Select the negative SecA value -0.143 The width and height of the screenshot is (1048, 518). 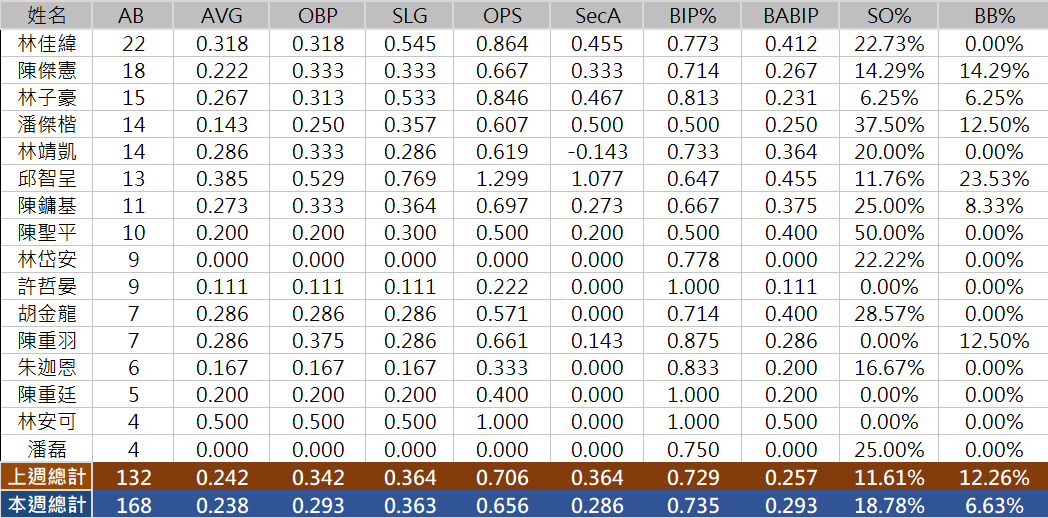598,152
